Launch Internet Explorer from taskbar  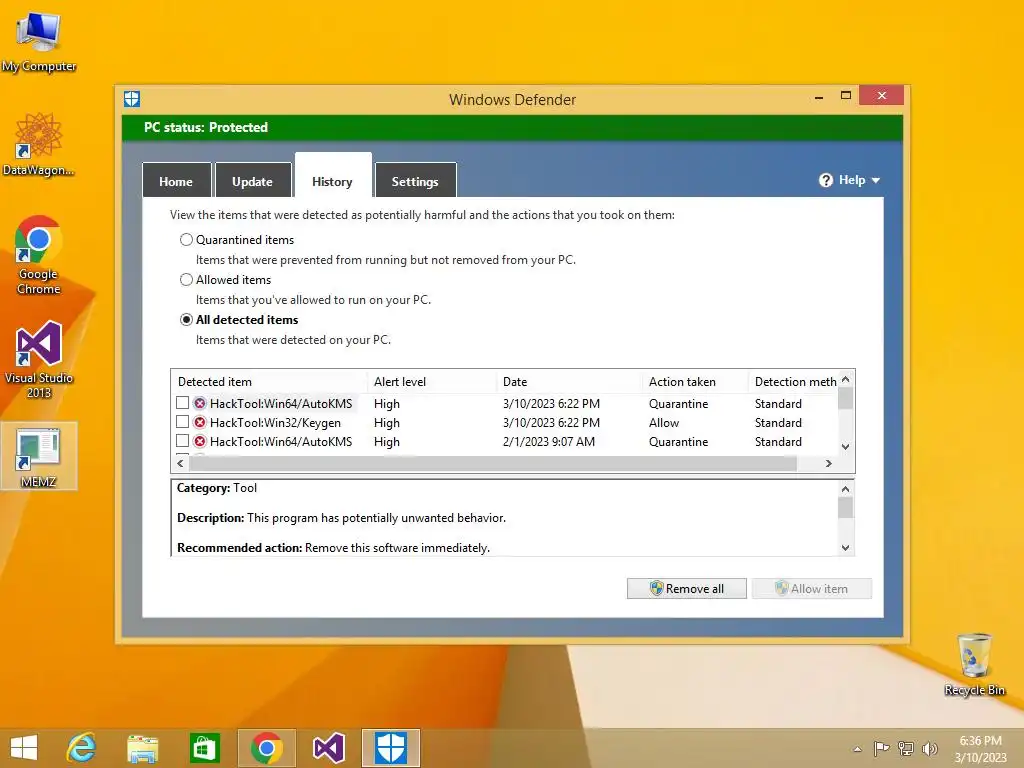(x=82, y=748)
